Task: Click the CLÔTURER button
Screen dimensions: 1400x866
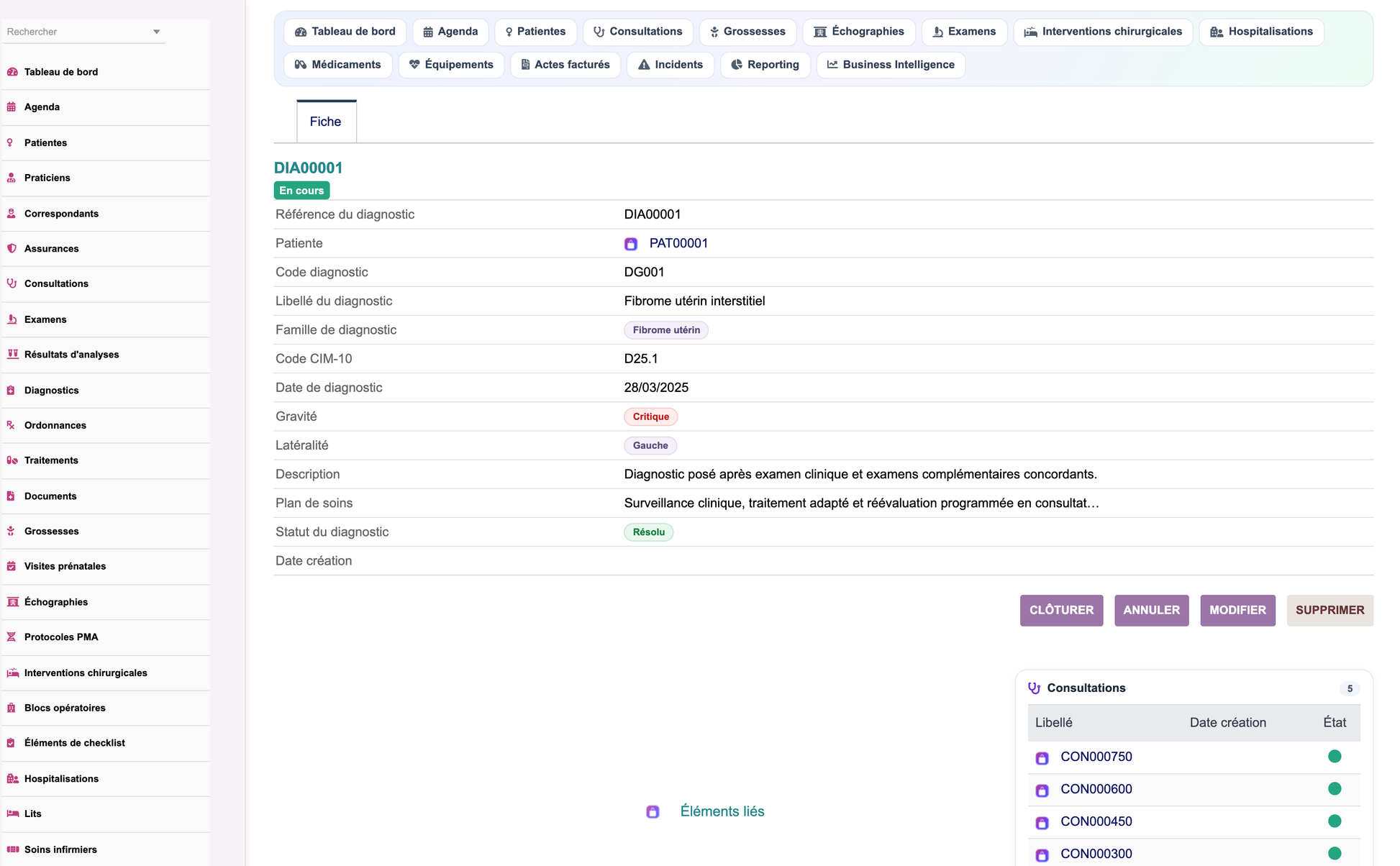Action: [x=1061, y=610]
